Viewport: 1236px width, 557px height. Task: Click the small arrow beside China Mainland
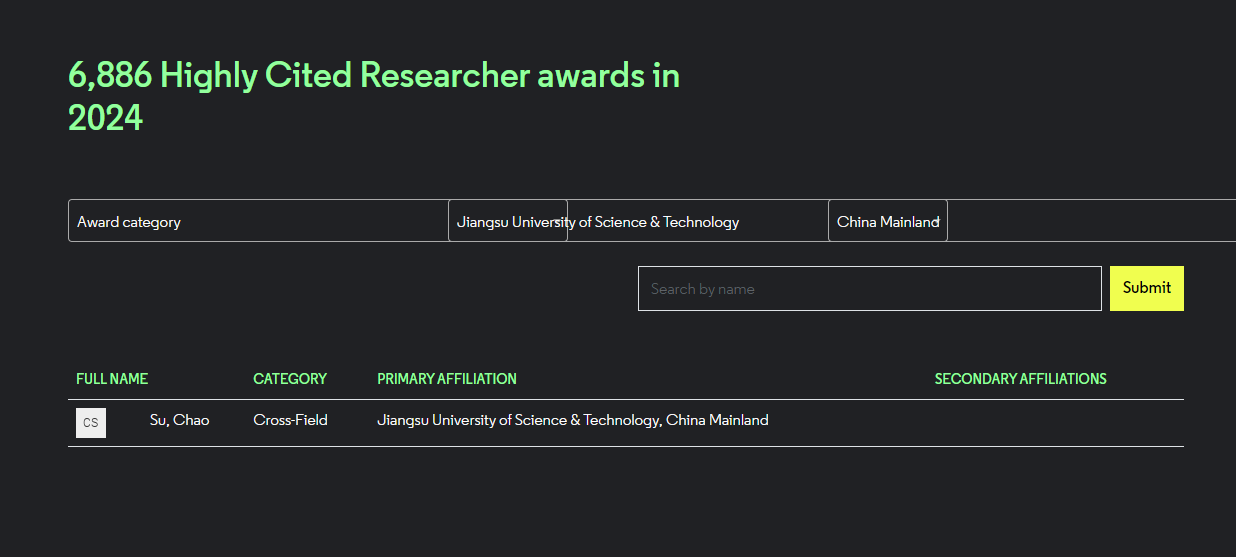point(938,220)
